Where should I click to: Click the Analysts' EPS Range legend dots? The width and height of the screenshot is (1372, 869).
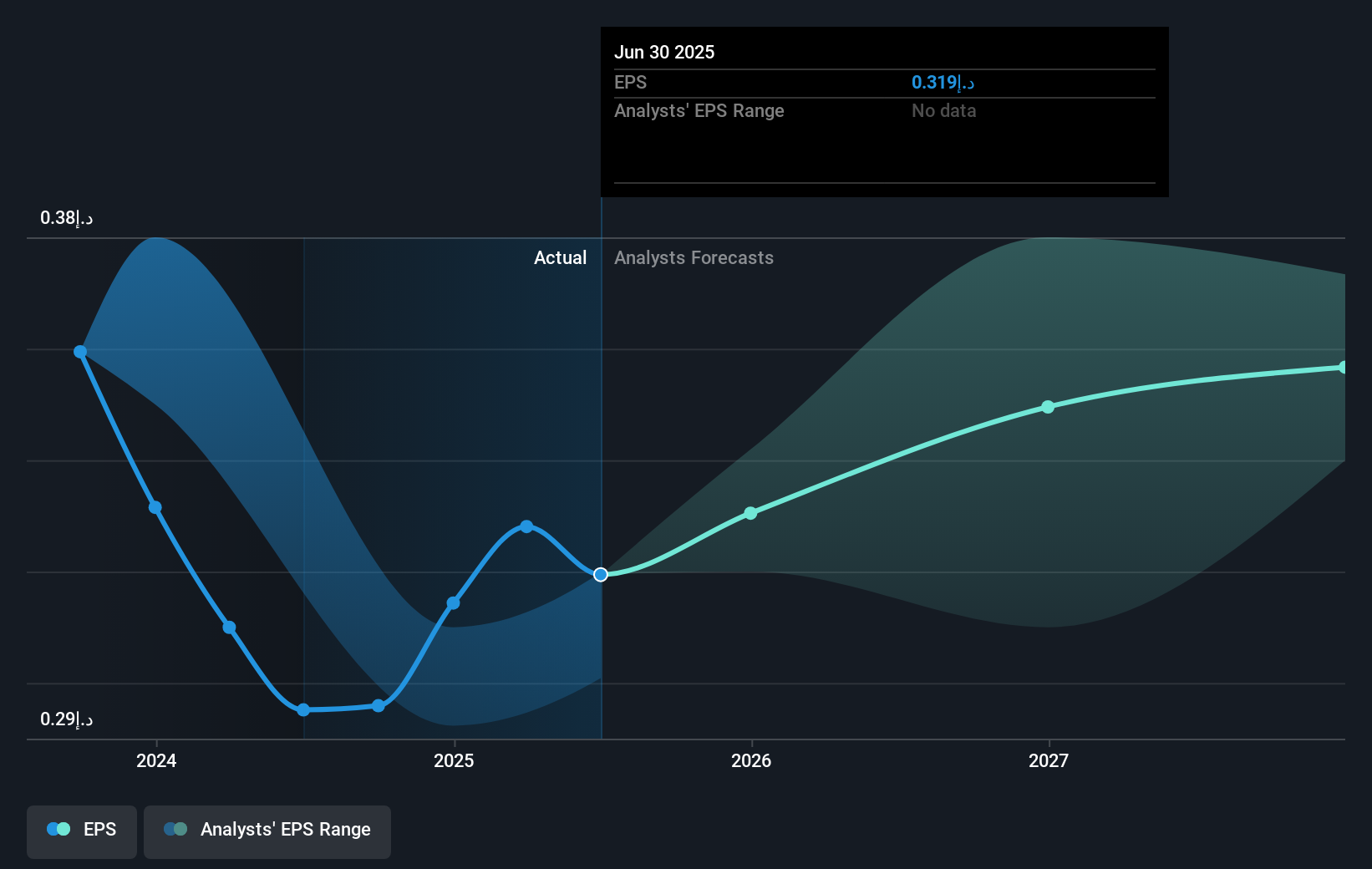tap(175, 829)
